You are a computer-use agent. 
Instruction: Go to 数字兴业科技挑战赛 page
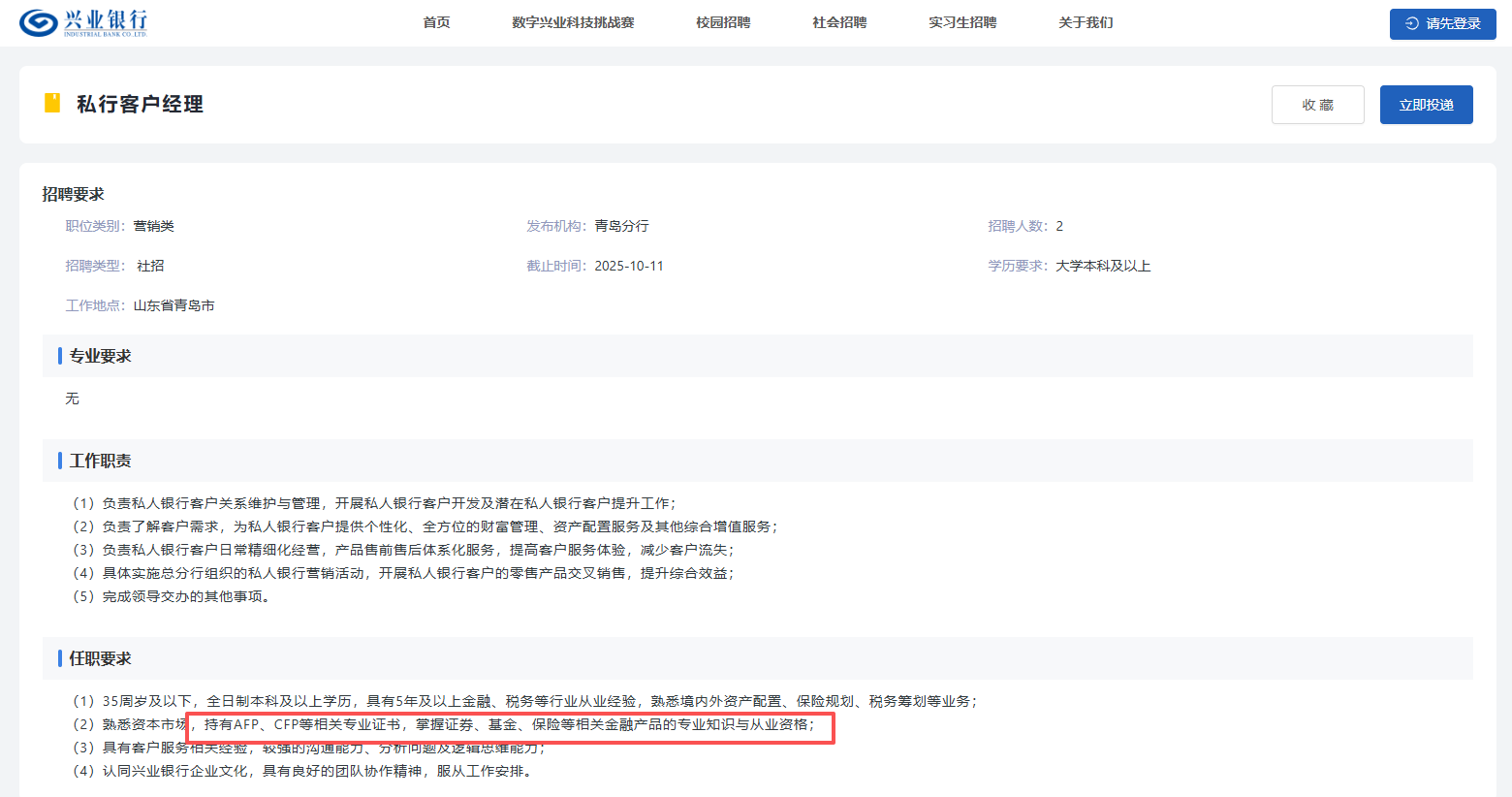(x=573, y=22)
